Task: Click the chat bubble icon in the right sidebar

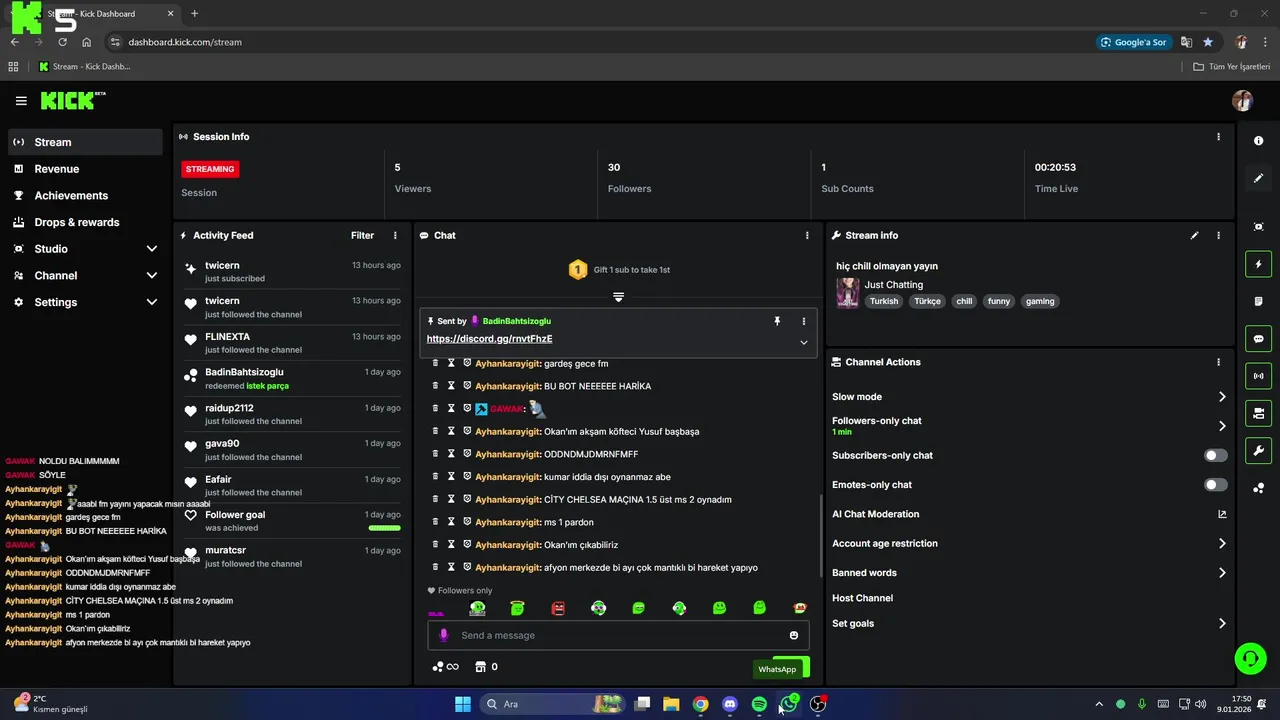Action: (1258, 339)
